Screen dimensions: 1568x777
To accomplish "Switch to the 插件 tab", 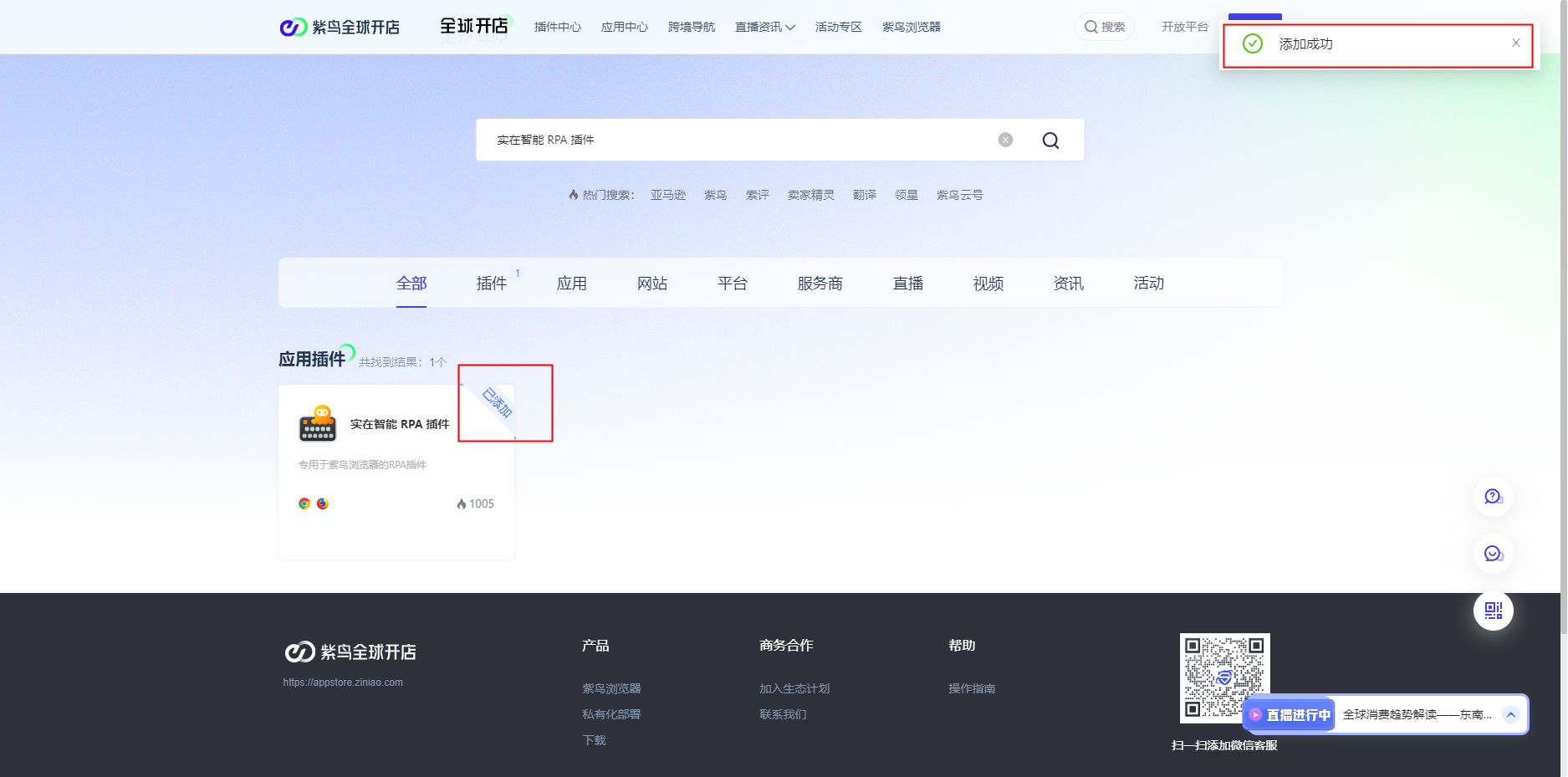I will click(492, 284).
